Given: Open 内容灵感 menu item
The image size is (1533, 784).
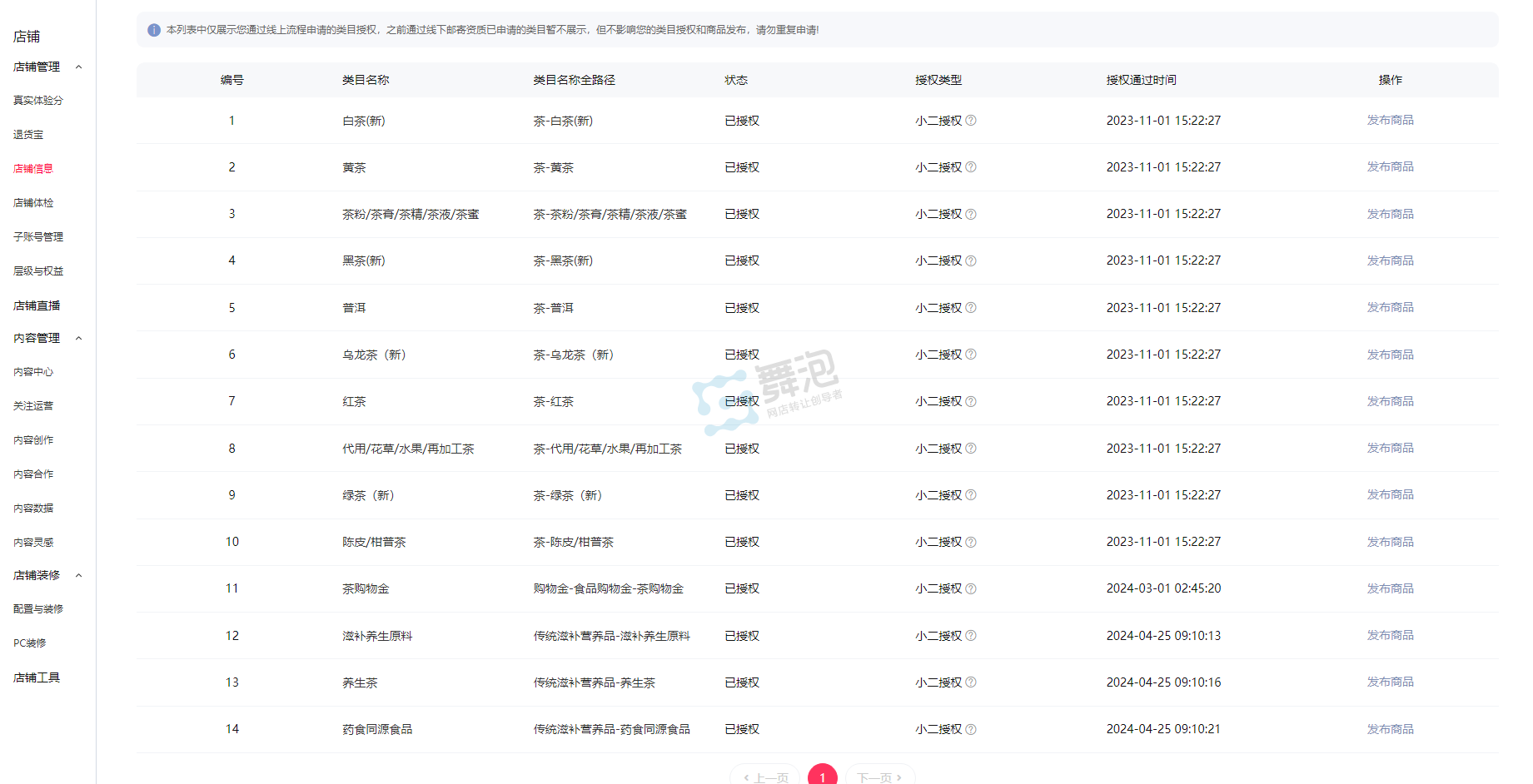Looking at the screenshot, I should (33, 543).
